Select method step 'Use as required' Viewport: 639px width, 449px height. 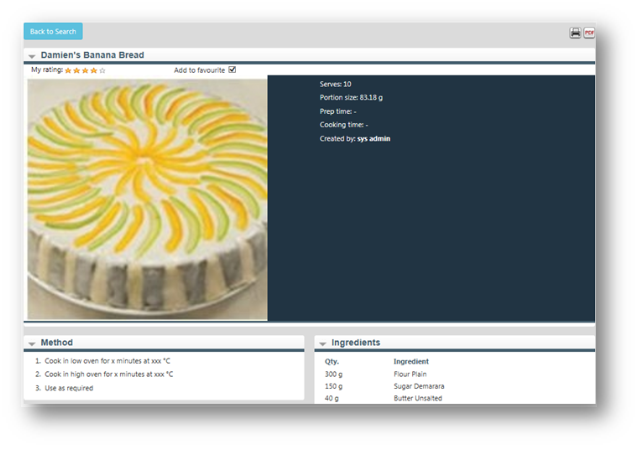click(69, 388)
